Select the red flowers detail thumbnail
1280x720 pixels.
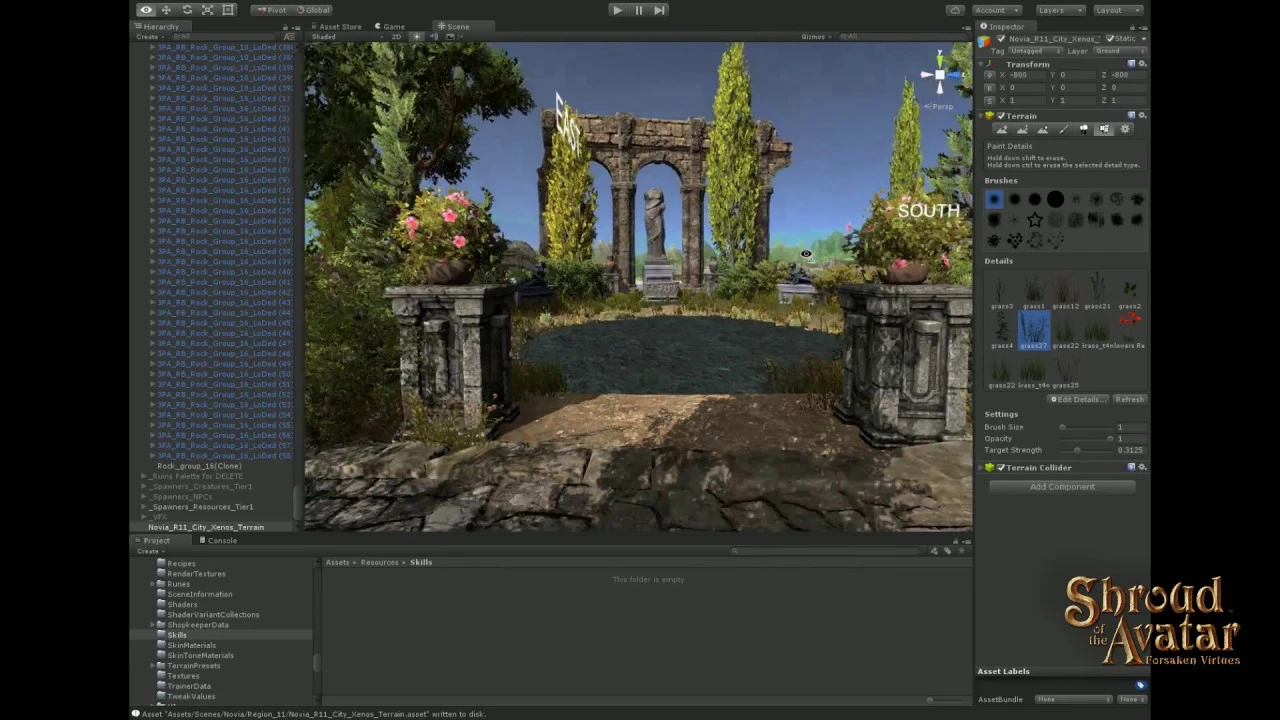1130,331
